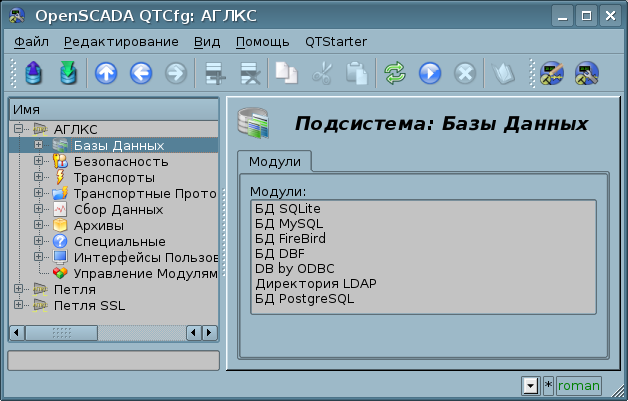The image size is (628, 401).
Task: Click tree scrollbar far-left arrow
Action: point(16,333)
